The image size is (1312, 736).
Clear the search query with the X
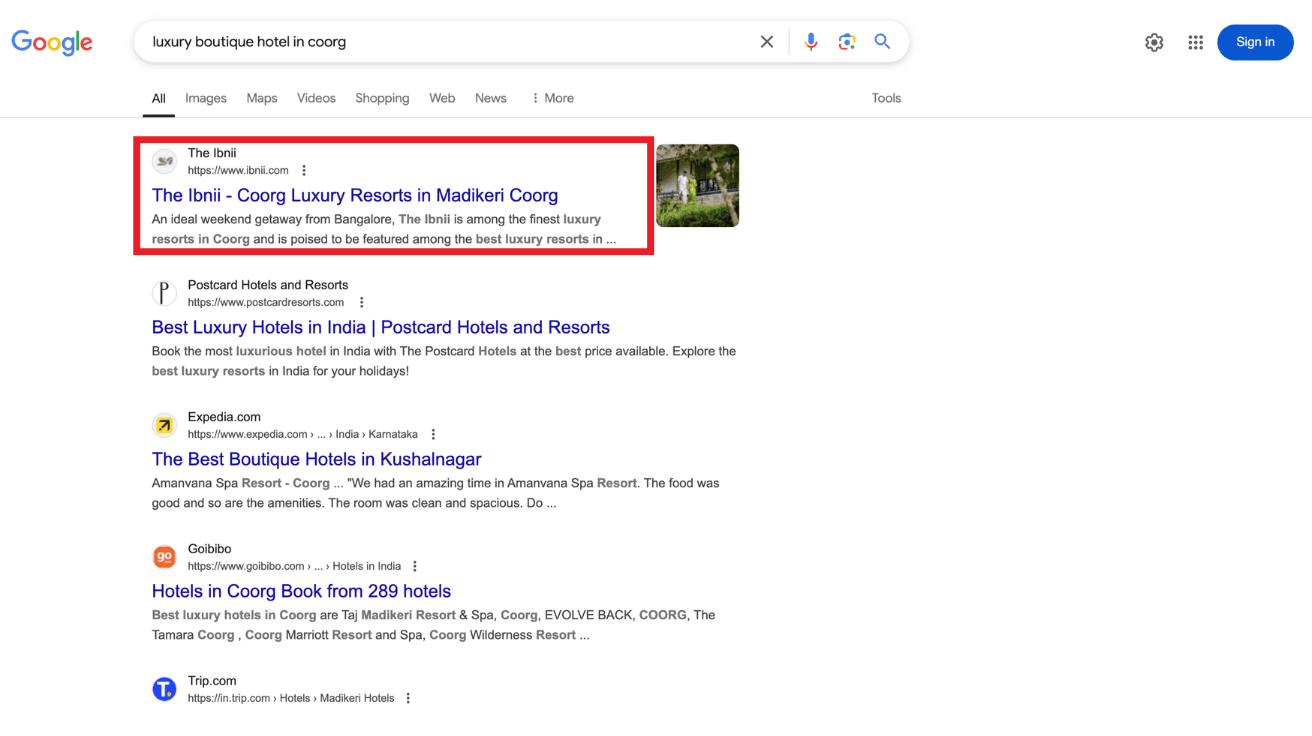(766, 41)
